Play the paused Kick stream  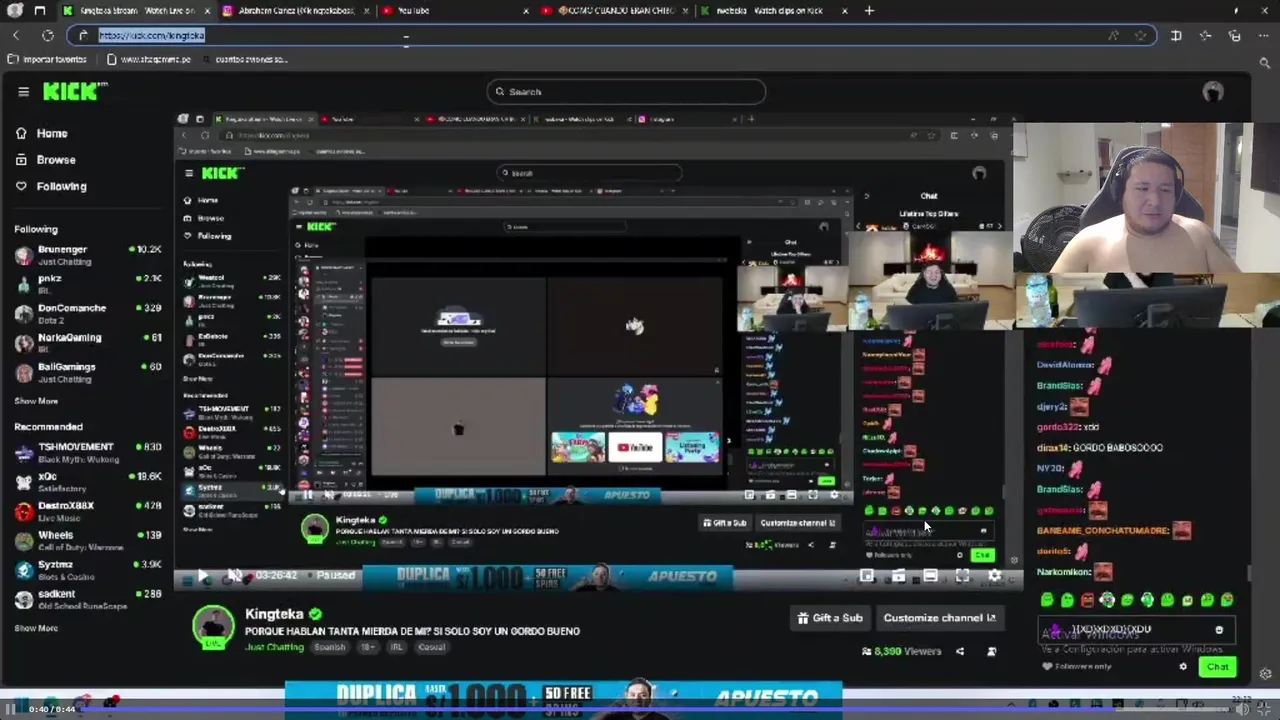click(203, 576)
